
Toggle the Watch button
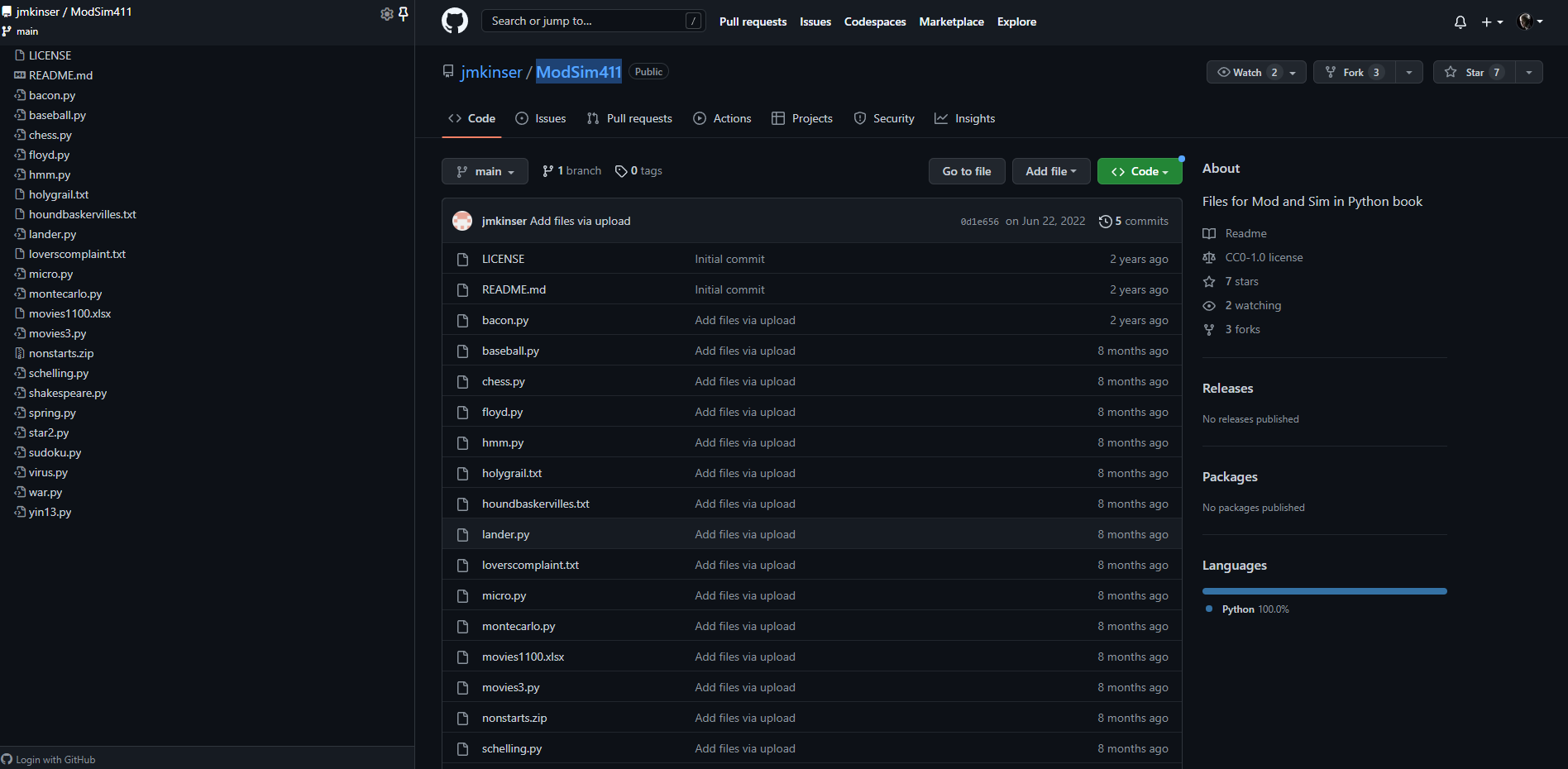click(x=1256, y=73)
